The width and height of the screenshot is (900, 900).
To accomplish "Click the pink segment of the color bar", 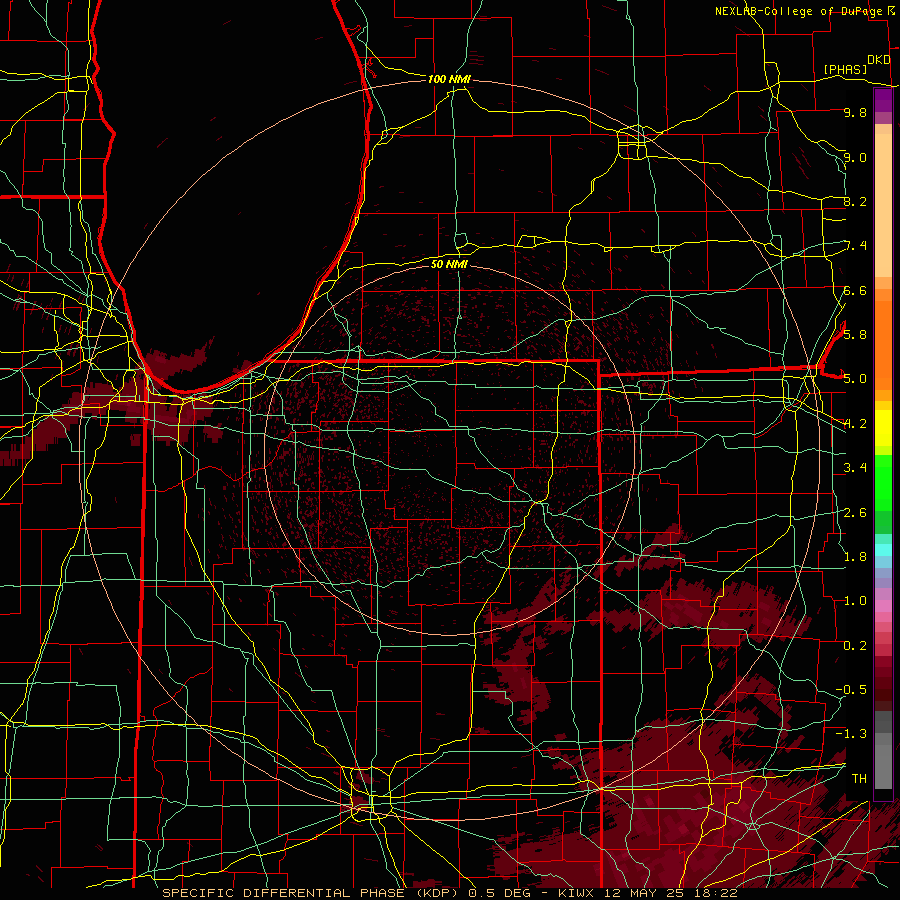I will [x=883, y=606].
